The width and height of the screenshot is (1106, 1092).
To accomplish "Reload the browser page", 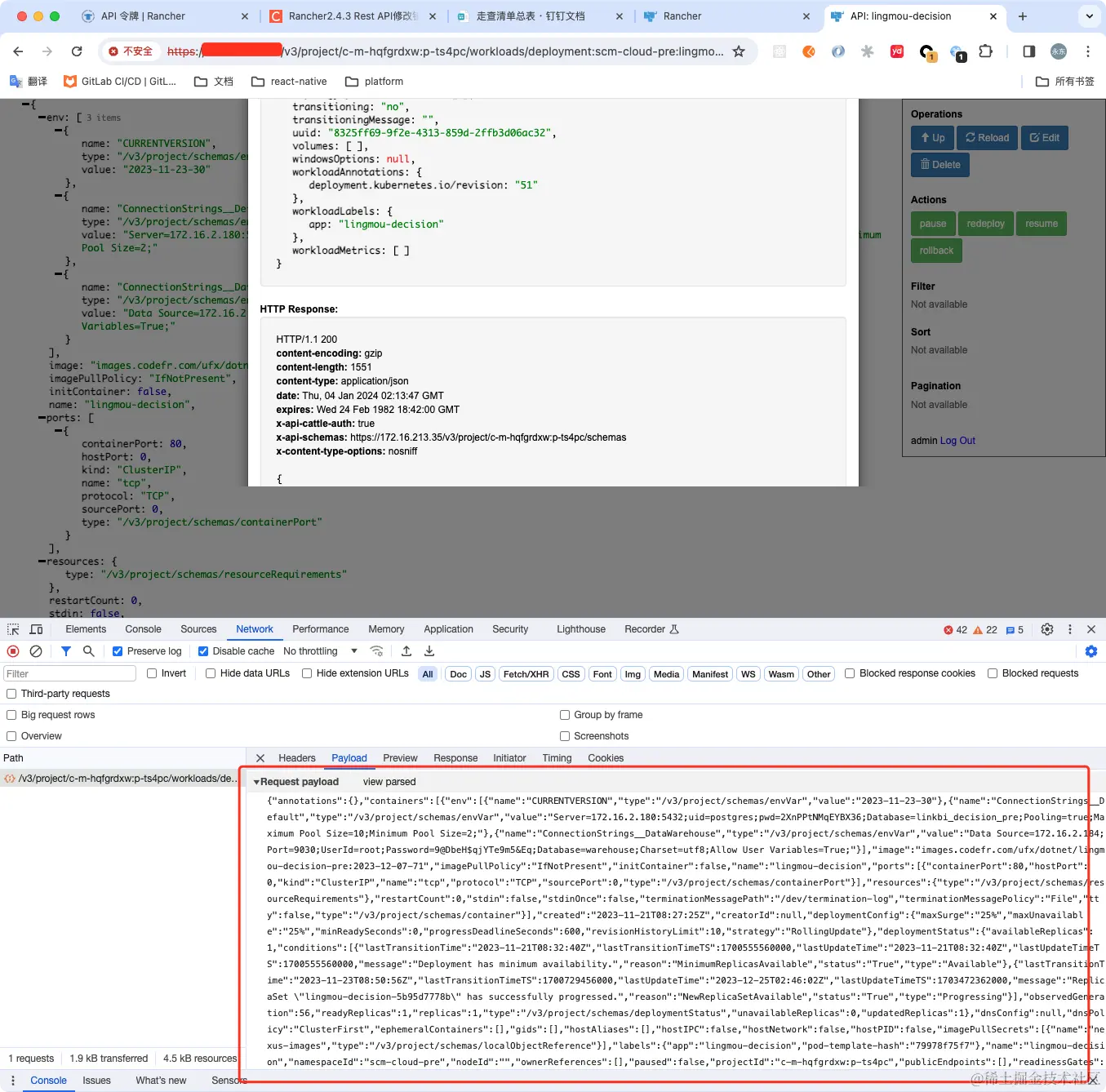I will click(77, 51).
